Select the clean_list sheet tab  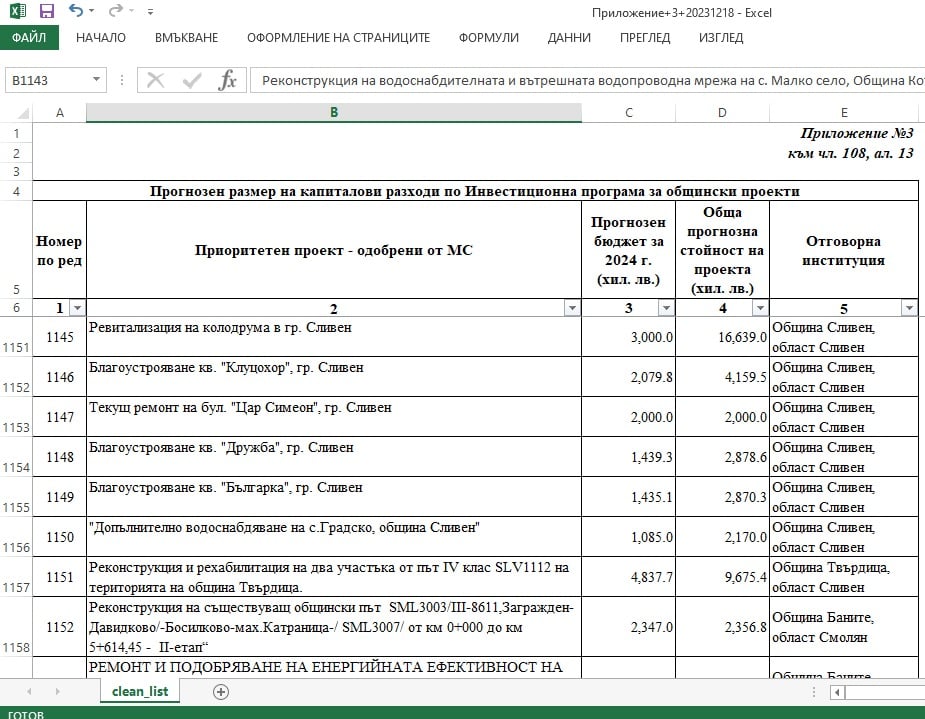(x=140, y=691)
